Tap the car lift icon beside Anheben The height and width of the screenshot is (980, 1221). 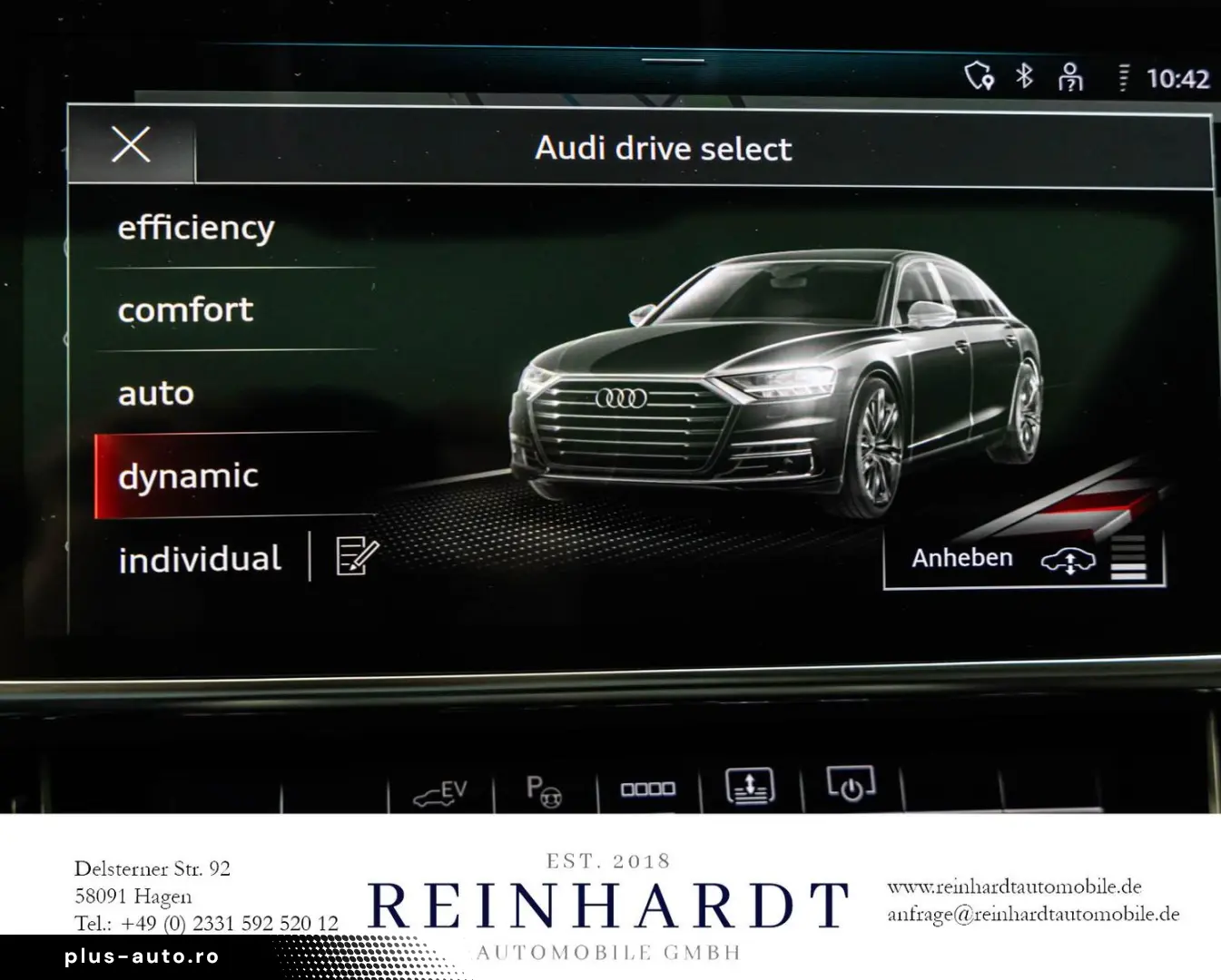pyautogui.click(x=1071, y=561)
